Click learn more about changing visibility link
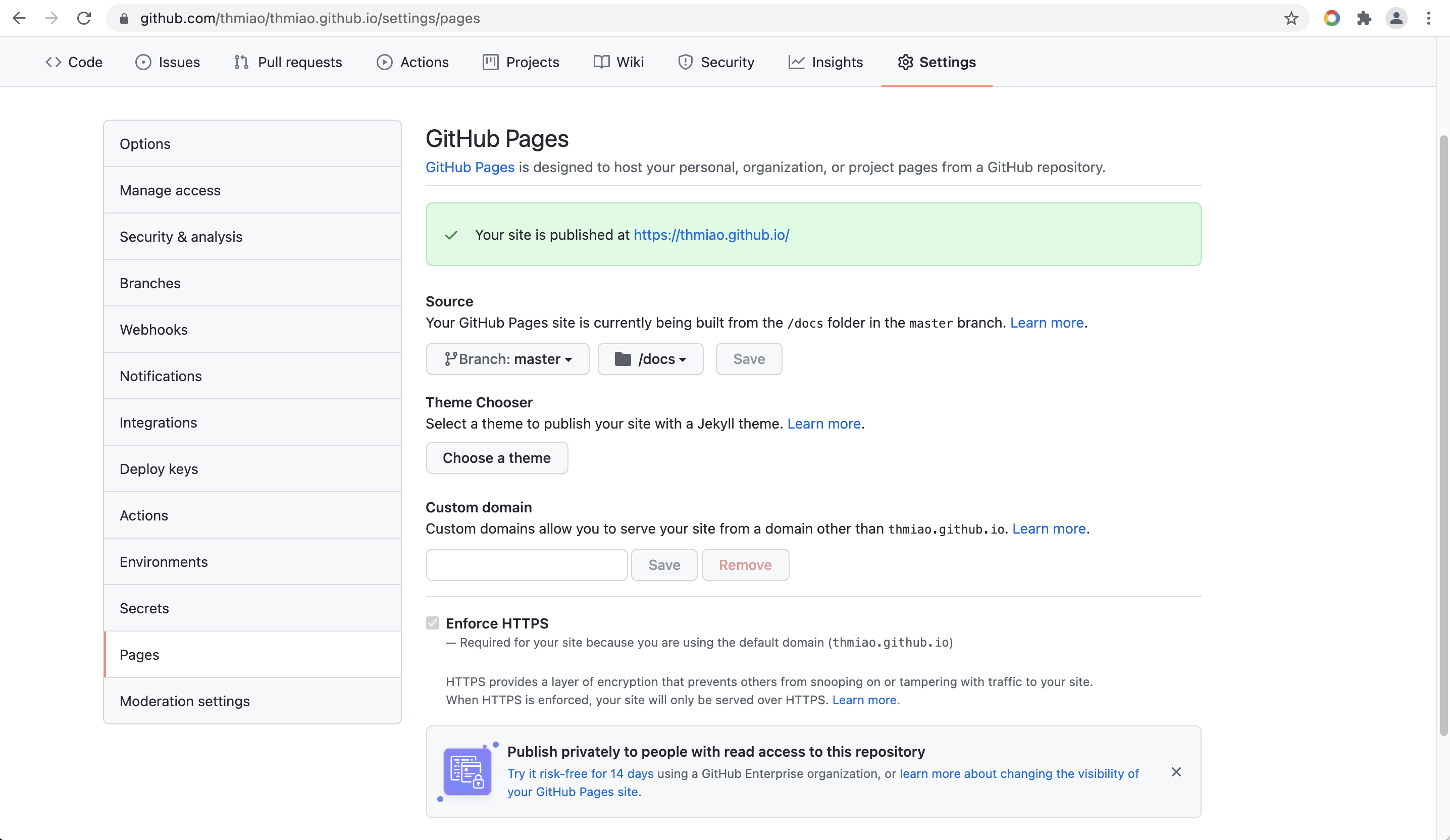The height and width of the screenshot is (840, 1450). (823, 782)
